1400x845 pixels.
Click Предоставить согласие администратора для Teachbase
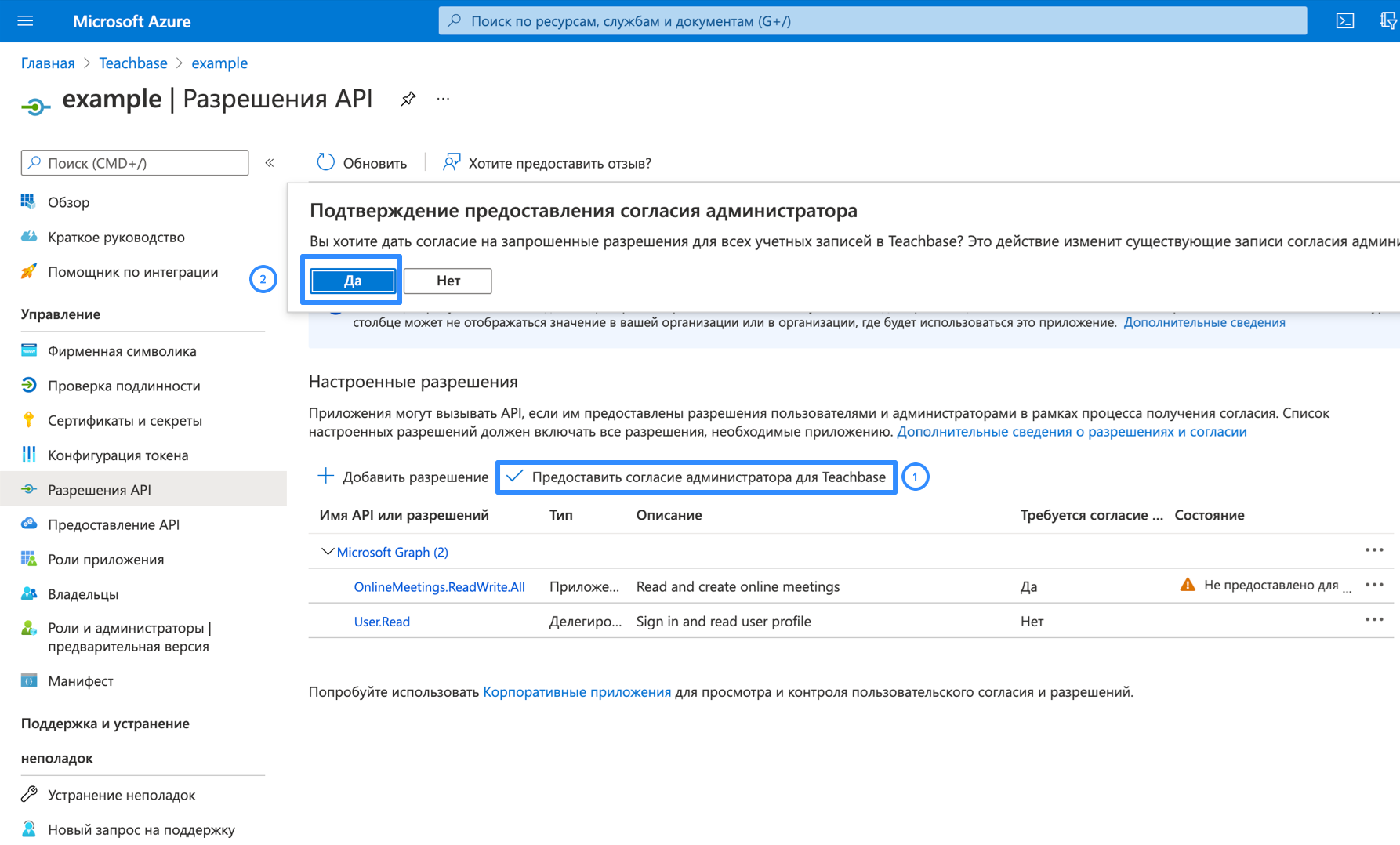(x=696, y=477)
